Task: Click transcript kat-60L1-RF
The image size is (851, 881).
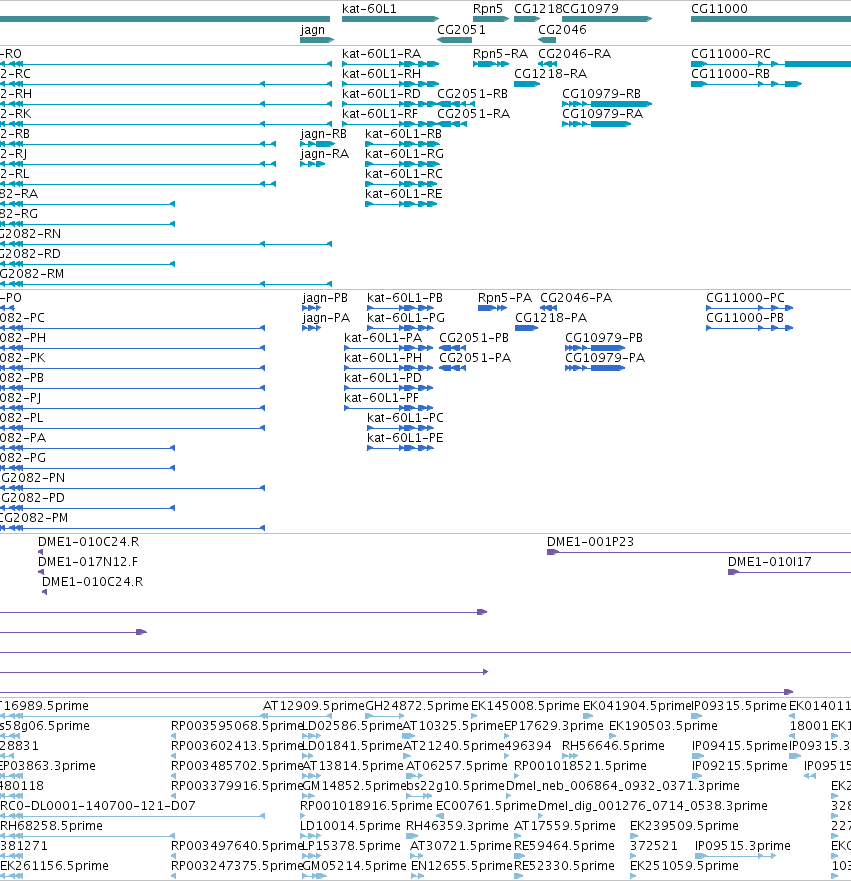Action: coord(380,113)
